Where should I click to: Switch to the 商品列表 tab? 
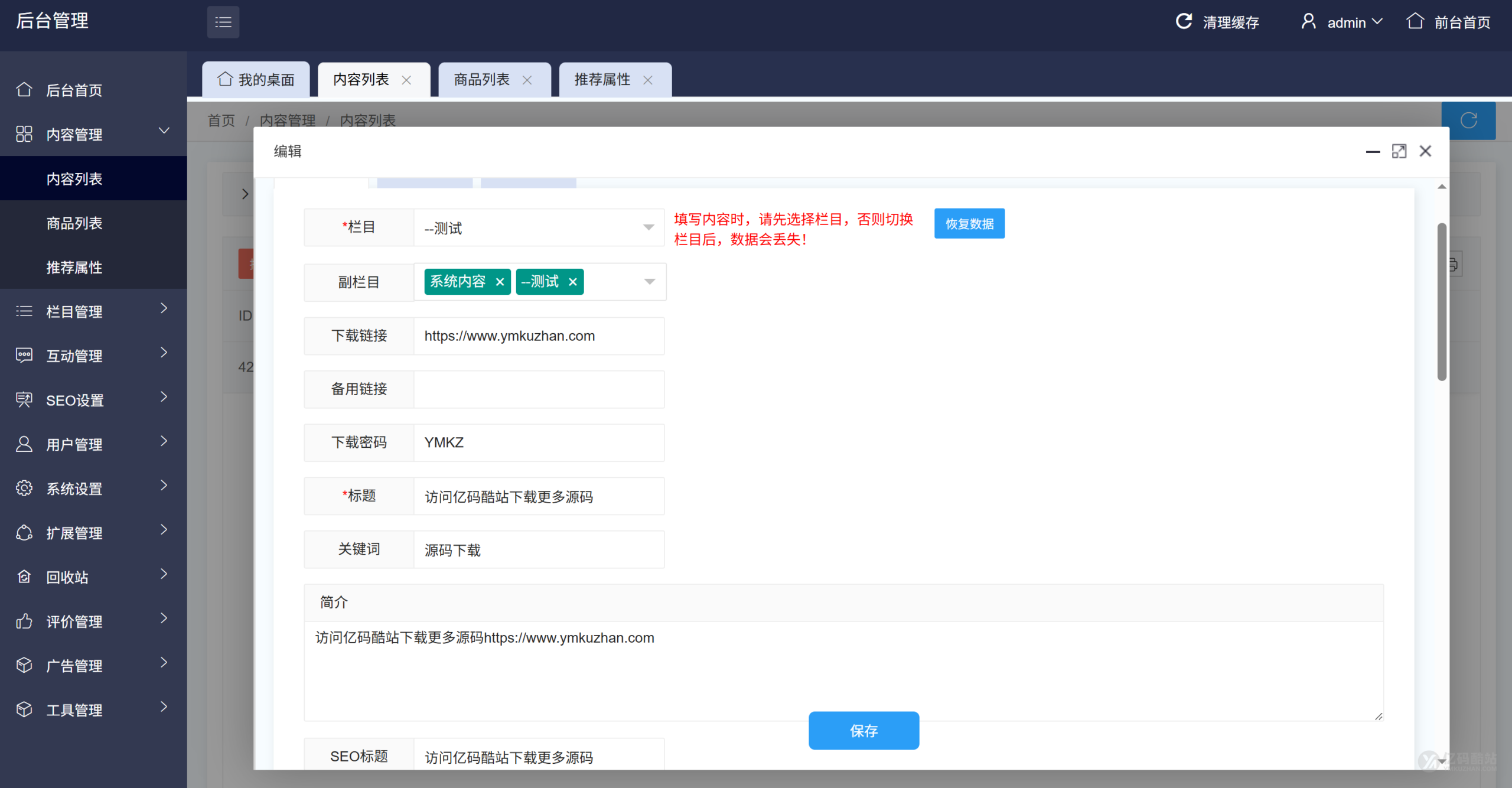click(481, 79)
